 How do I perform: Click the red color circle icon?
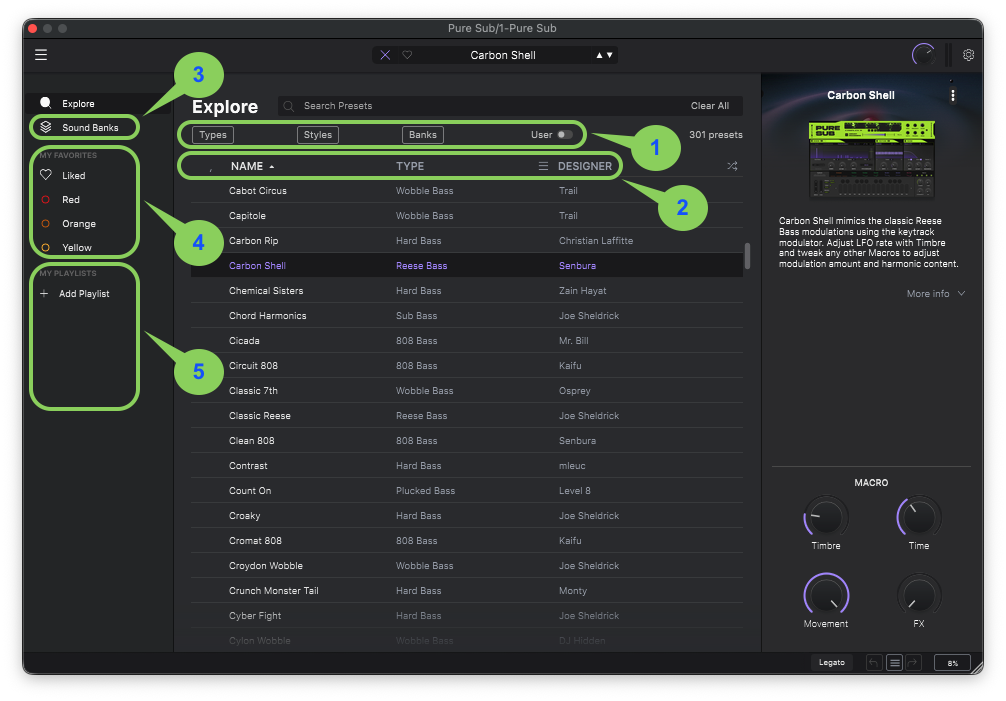pyautogui.click(x=46, y=199)
